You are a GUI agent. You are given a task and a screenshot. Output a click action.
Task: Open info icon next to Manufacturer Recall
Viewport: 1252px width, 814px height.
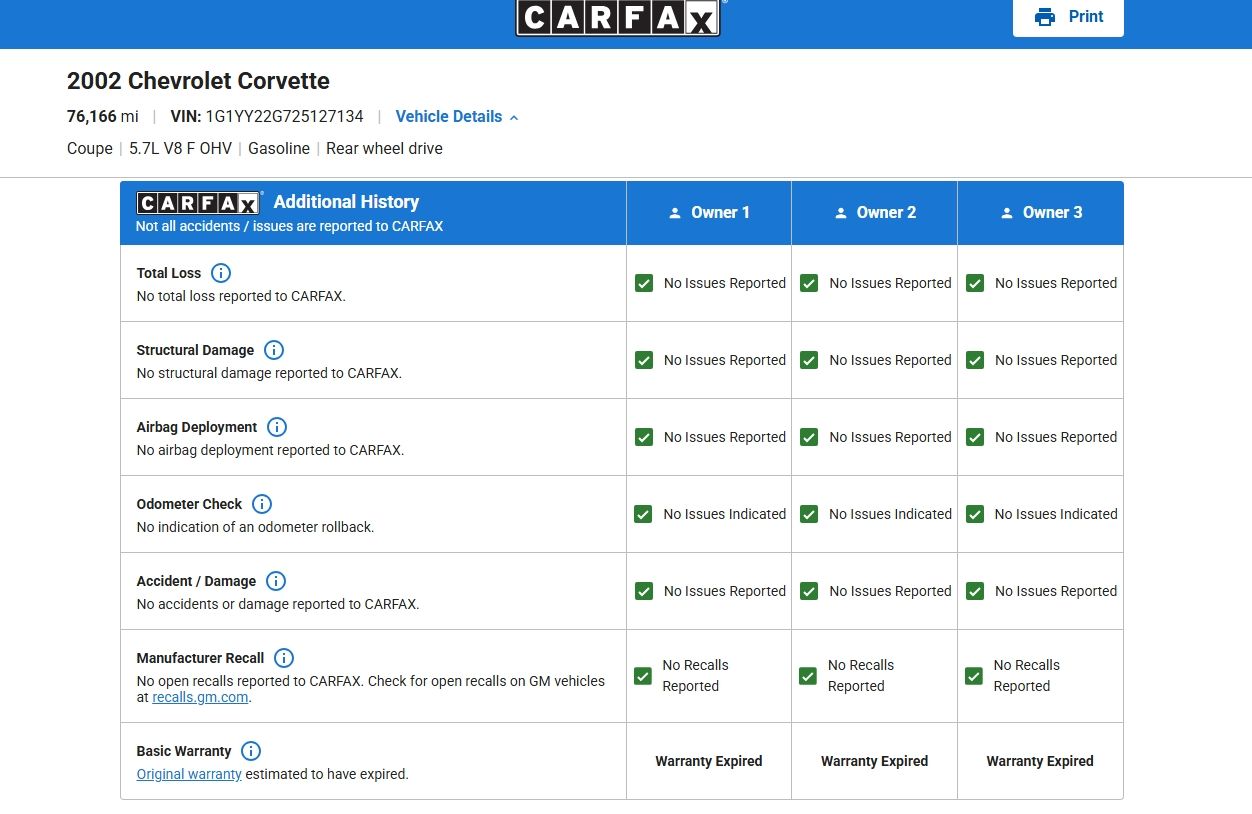tap(284, 658)
